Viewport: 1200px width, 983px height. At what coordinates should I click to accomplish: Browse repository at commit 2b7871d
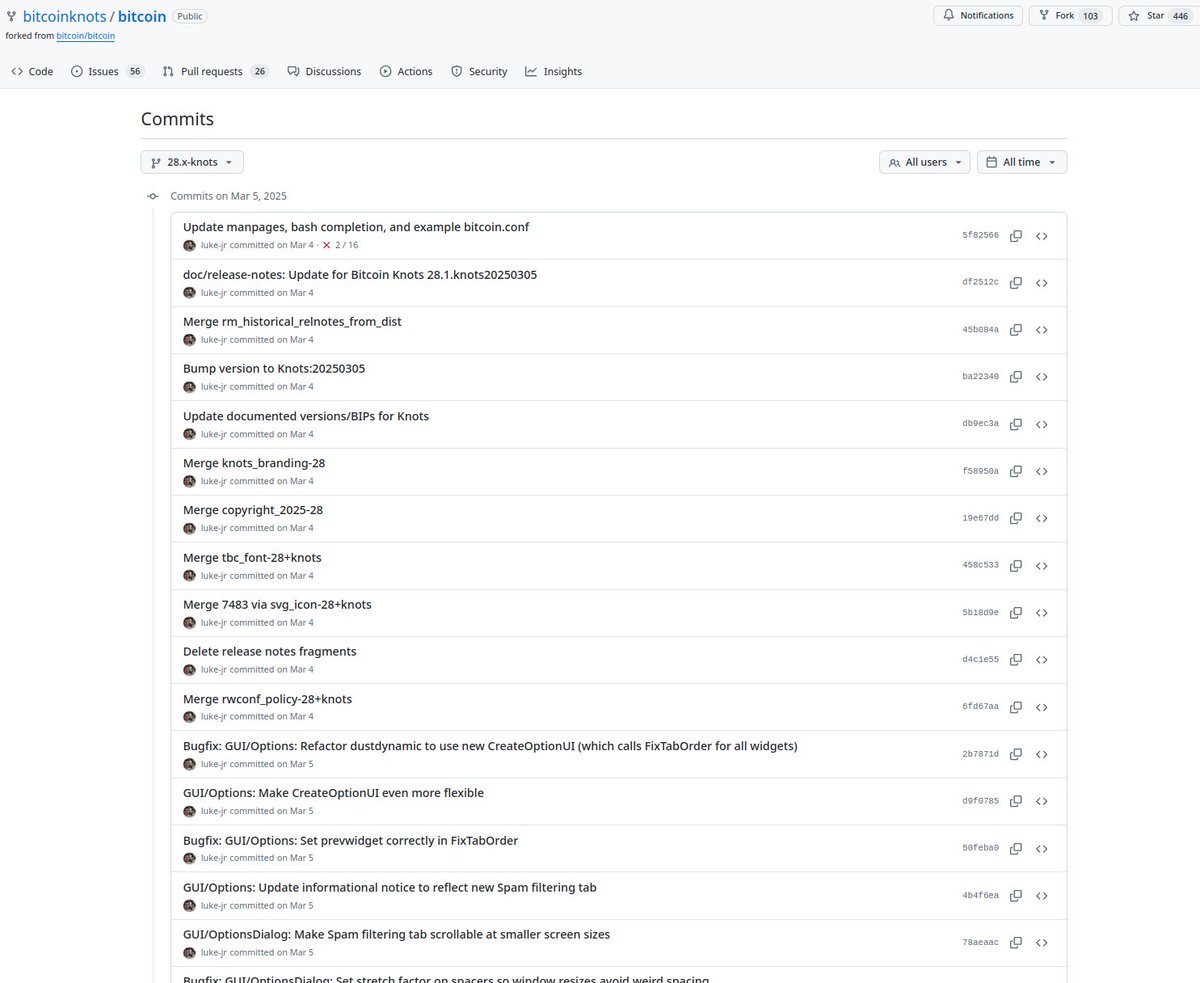pyautogui.click(x=1041, y=754)
